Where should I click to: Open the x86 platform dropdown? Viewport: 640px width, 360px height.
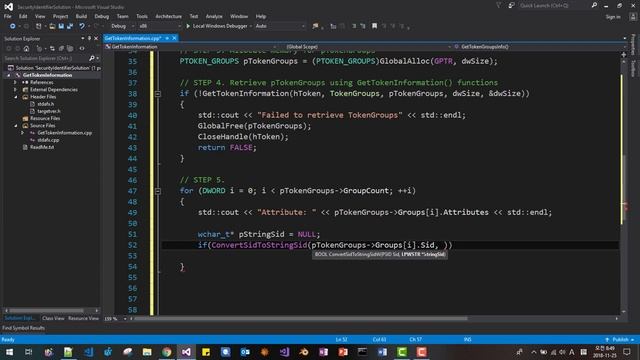point(160,26)
